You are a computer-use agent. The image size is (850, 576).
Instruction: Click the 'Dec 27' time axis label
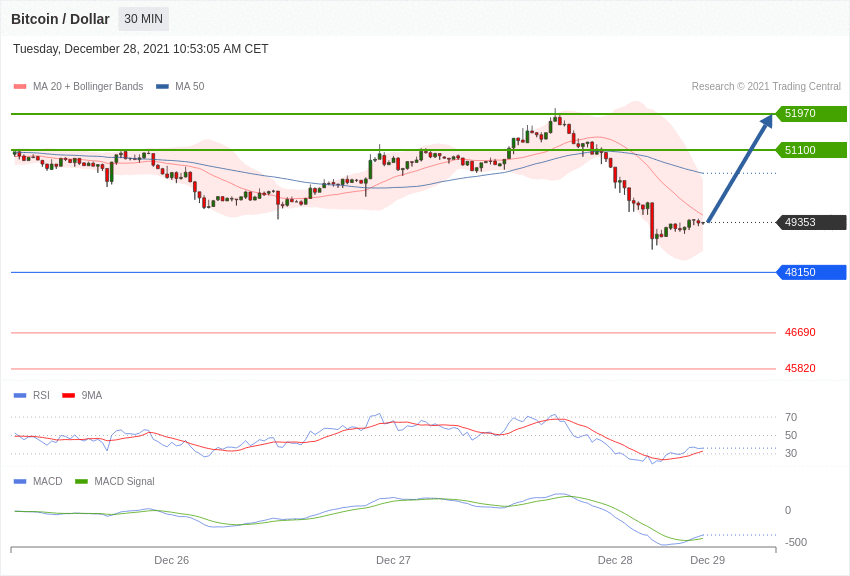point(393,560)
